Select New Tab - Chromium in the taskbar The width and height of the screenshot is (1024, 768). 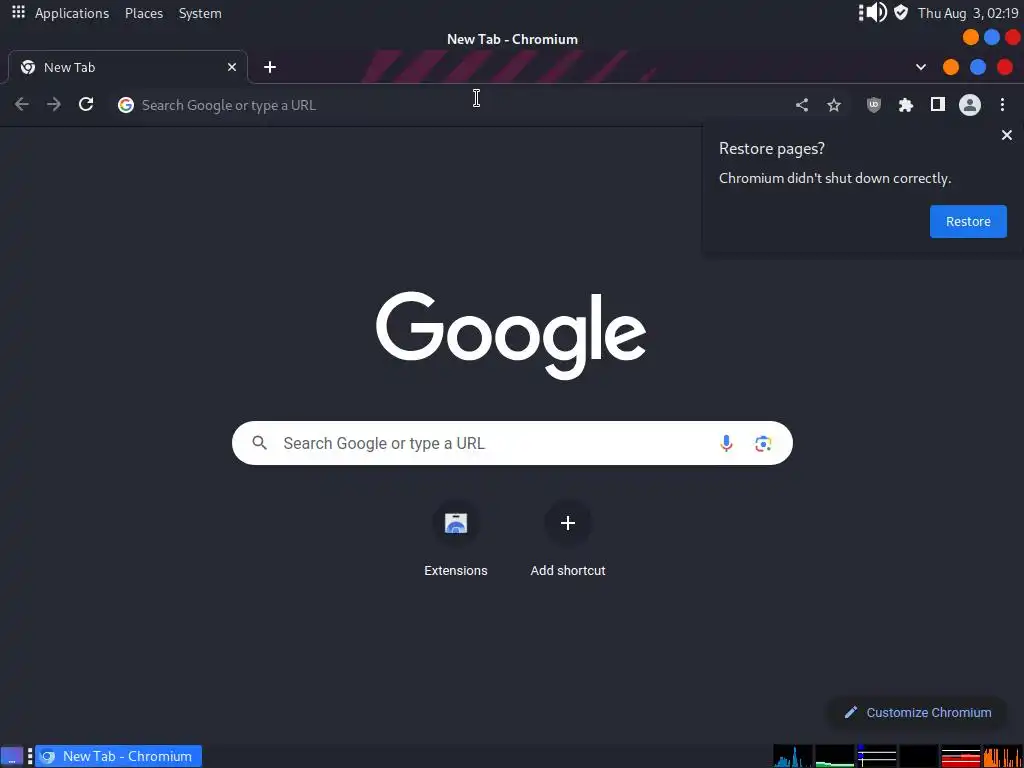(118, 756)
